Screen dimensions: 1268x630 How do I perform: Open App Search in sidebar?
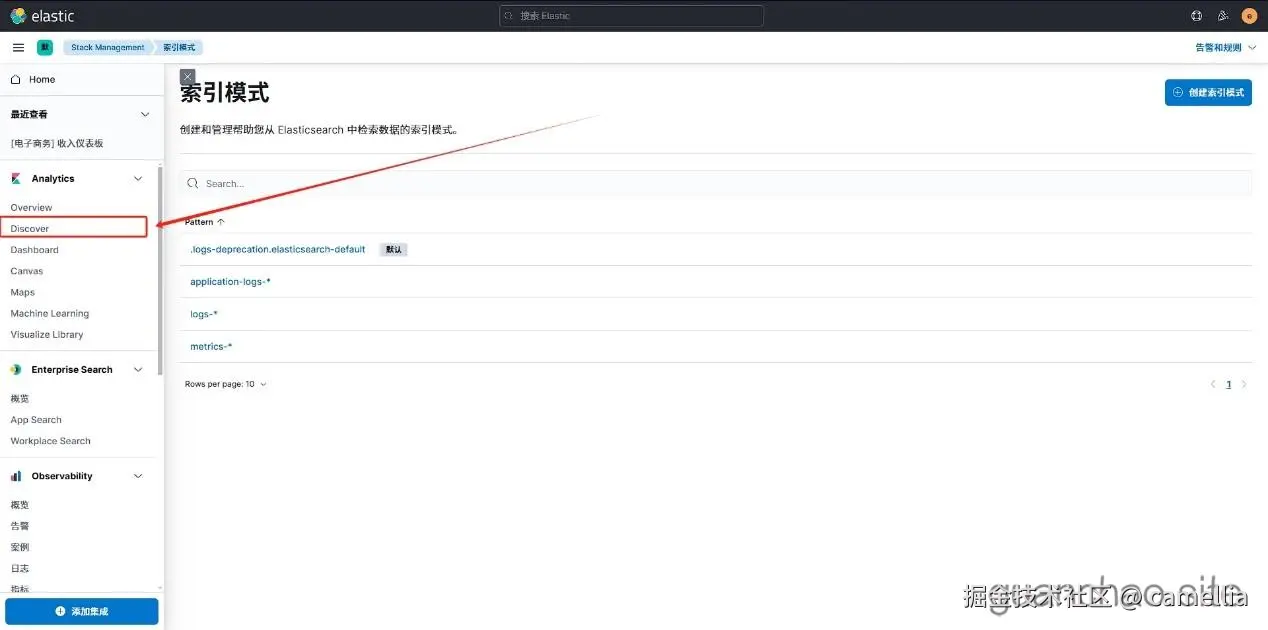click(36, 420)
